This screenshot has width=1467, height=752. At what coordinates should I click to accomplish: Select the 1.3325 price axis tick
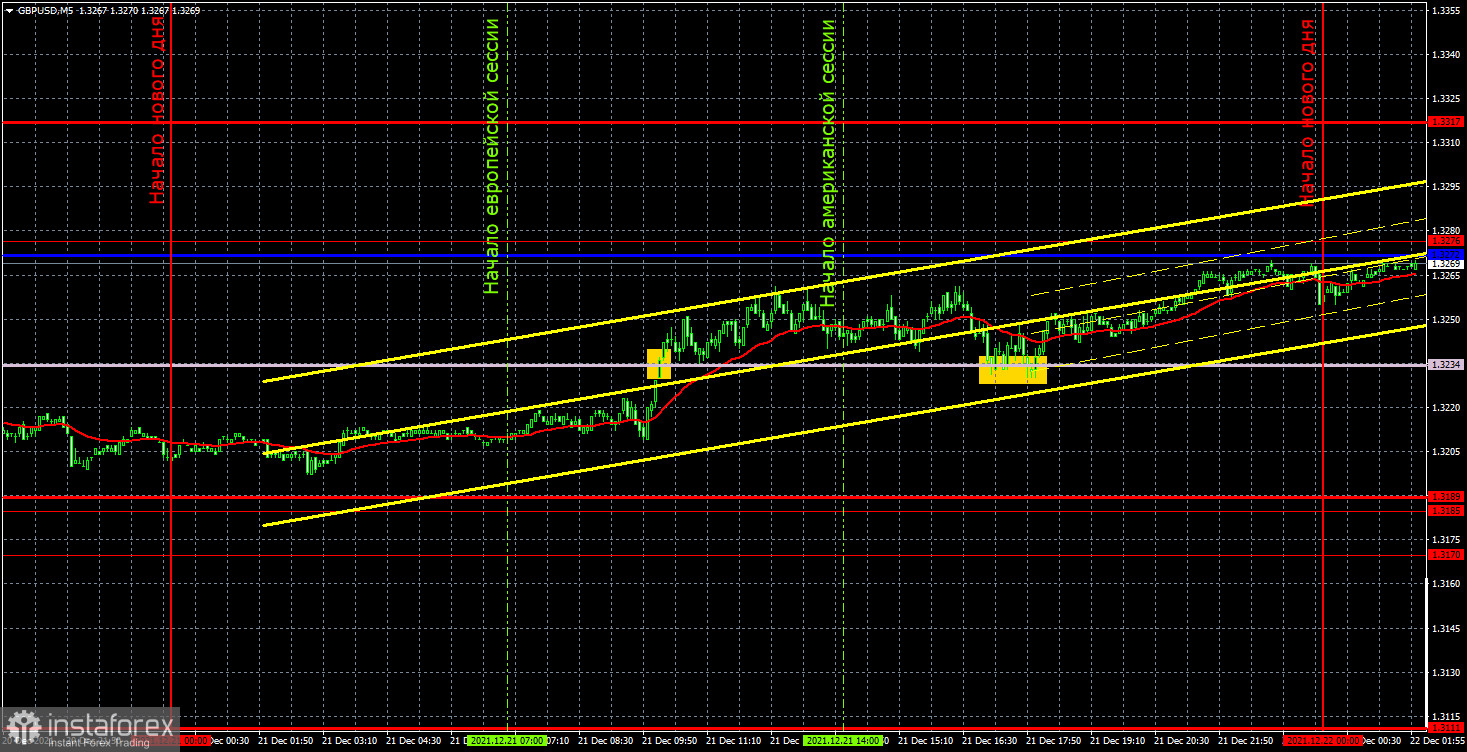click(x=1446, y=99)
